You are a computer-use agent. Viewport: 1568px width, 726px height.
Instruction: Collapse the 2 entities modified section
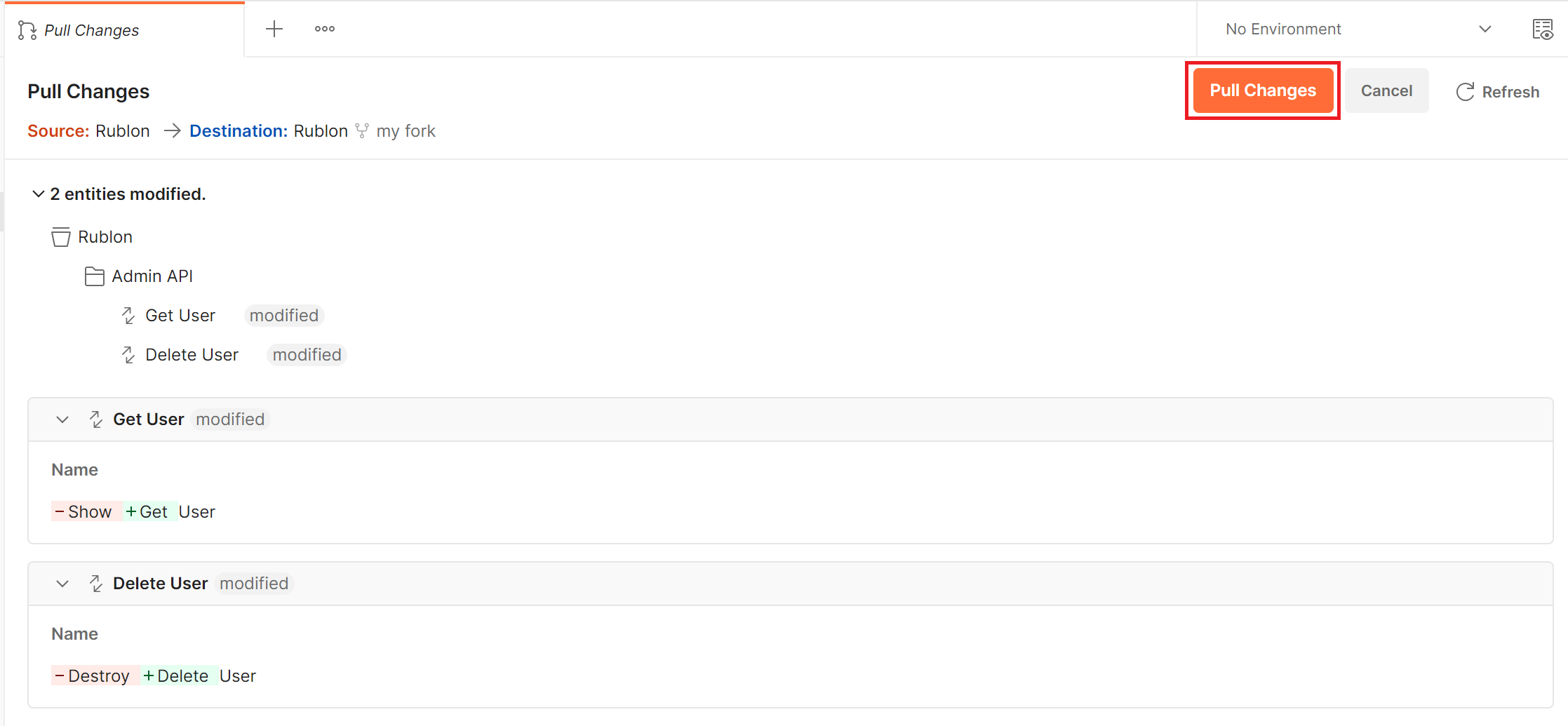(x=39, y=194)
